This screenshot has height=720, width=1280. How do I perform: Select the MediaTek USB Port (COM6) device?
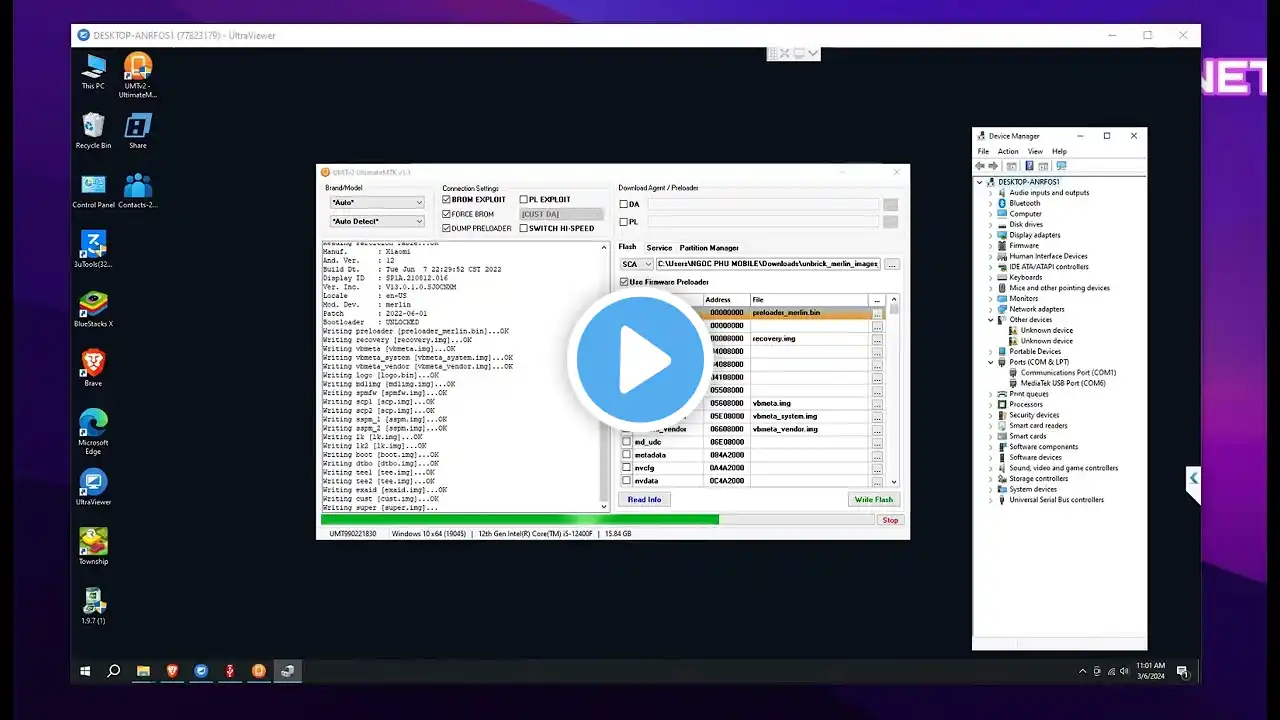click(1063, 383)
